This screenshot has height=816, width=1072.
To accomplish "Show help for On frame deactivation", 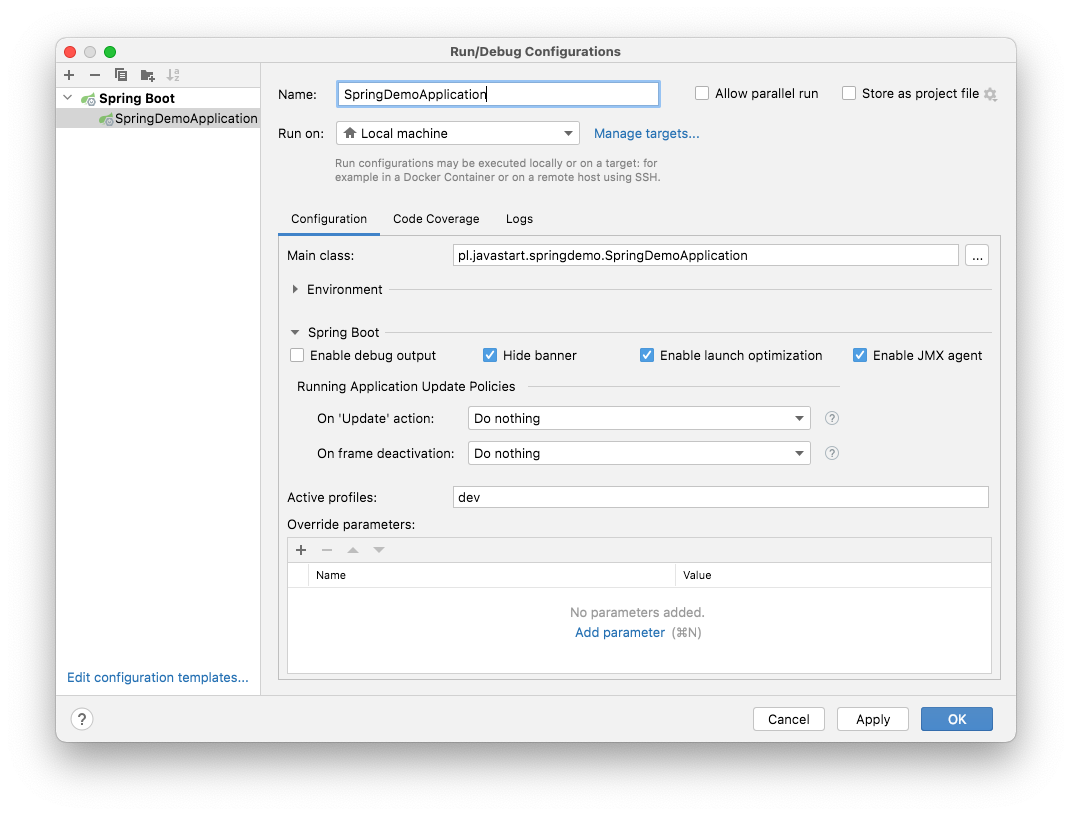I will click(831, 453).
